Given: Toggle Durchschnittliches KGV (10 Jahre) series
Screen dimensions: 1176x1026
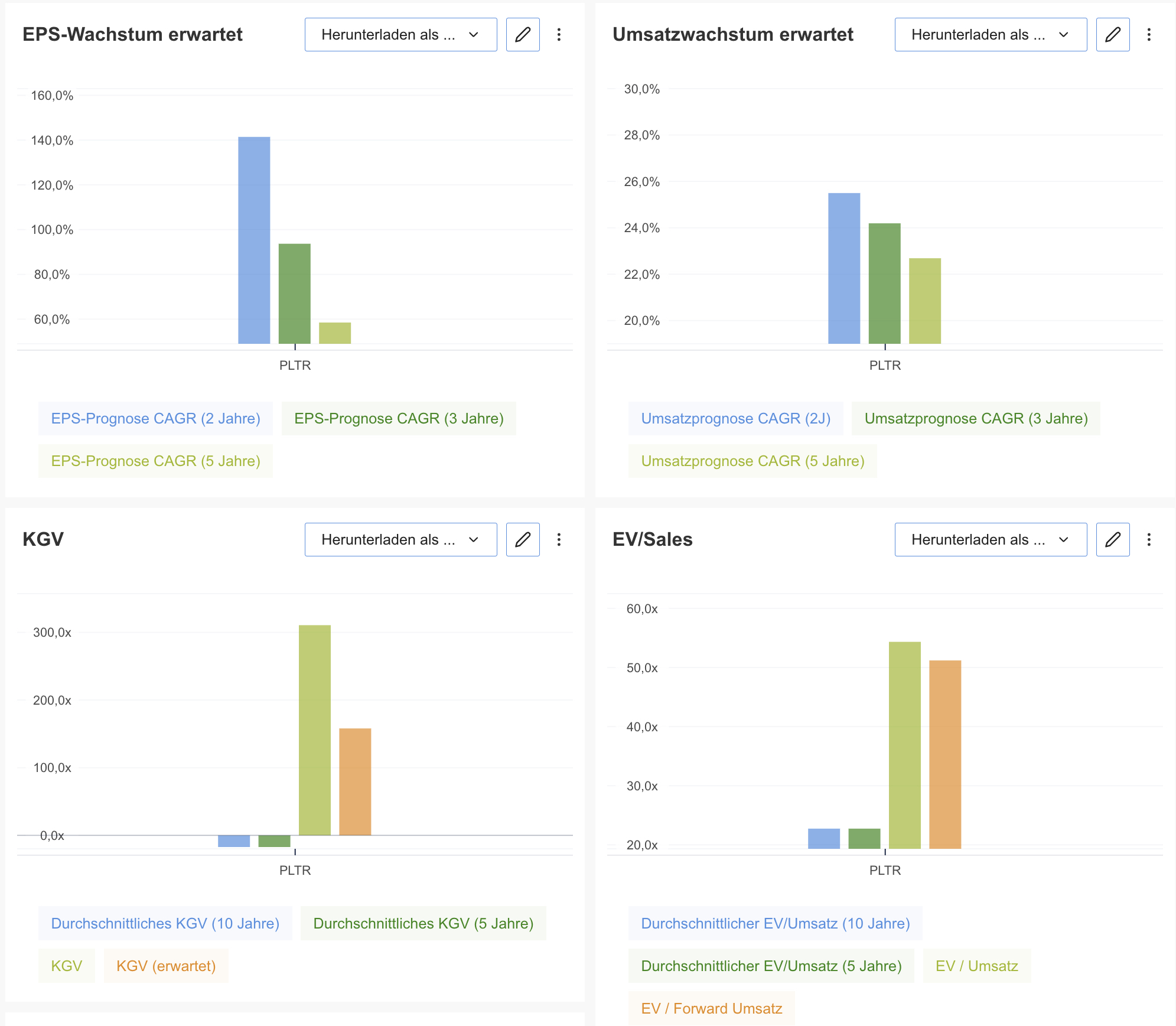Looking at the screenshot, I should pos(165,923).
